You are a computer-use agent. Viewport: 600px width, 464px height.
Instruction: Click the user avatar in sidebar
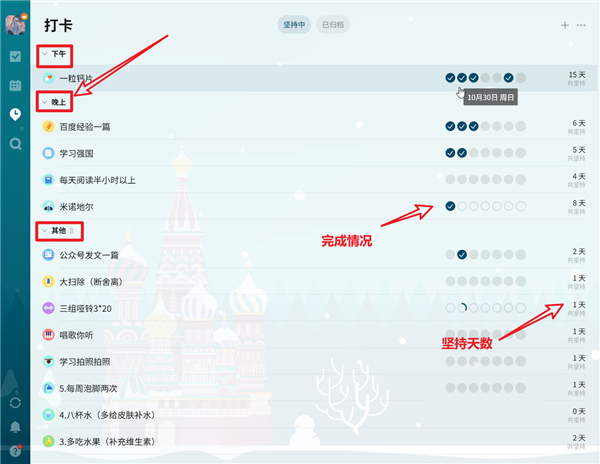(x=15, y=24)
